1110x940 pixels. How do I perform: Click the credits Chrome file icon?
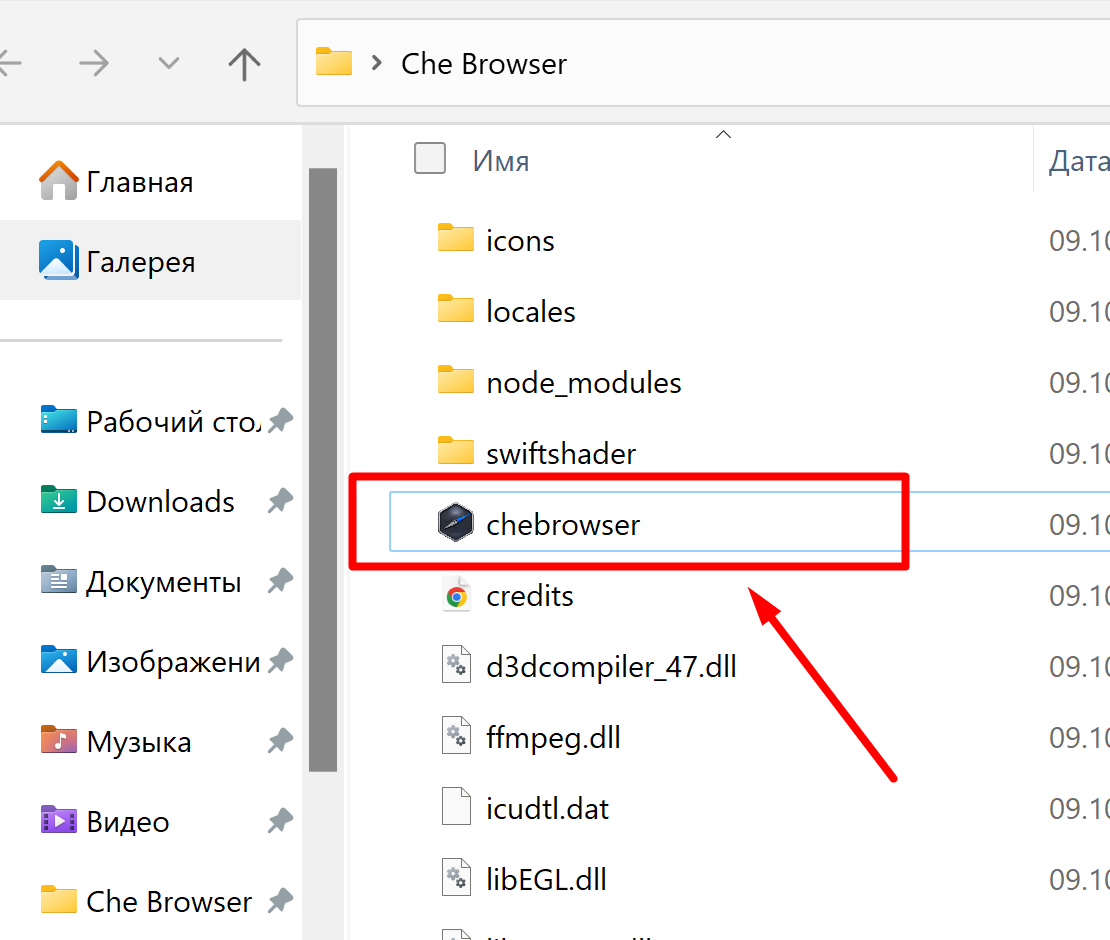pos(457,595)
